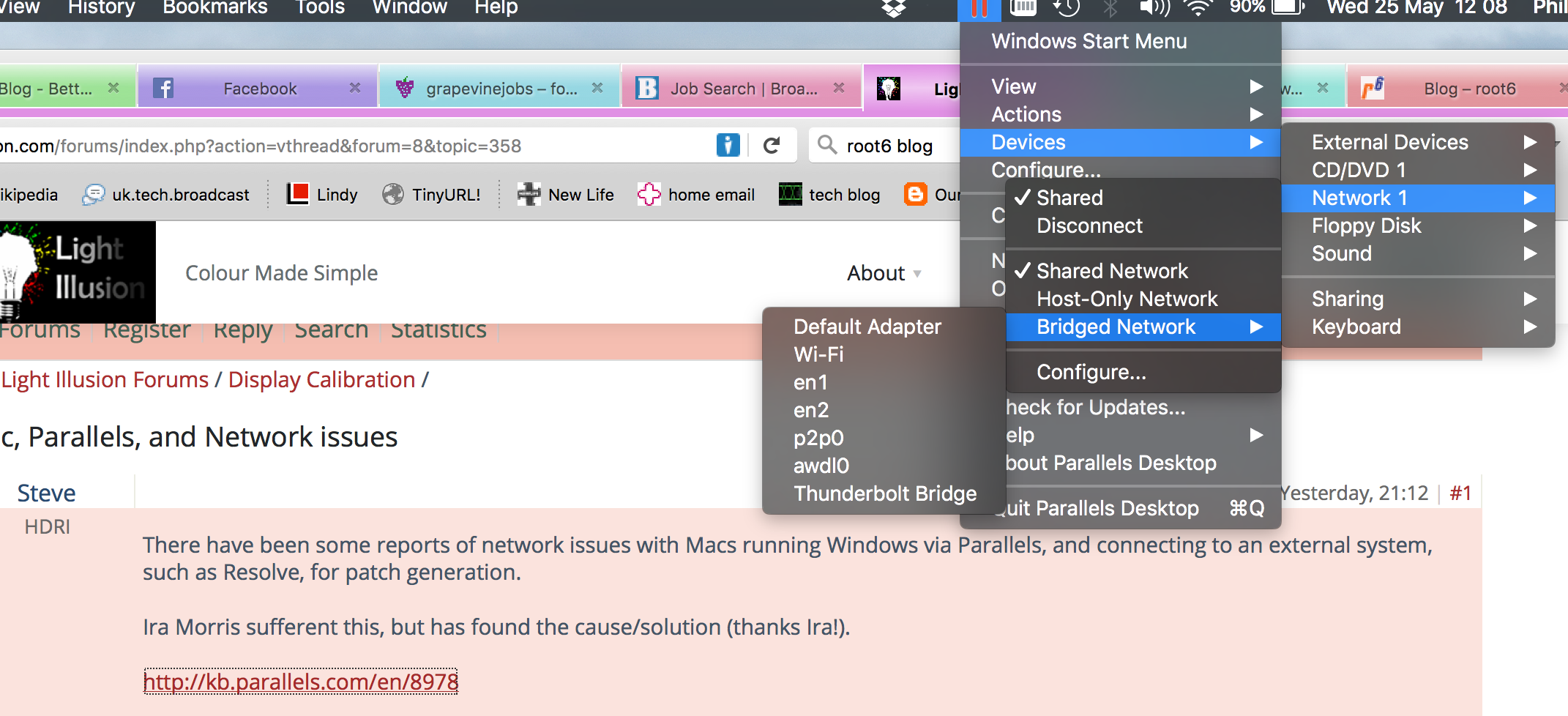Open the home email bookmark
Screen dimensions: 1568x716
(x=695, y=195)
